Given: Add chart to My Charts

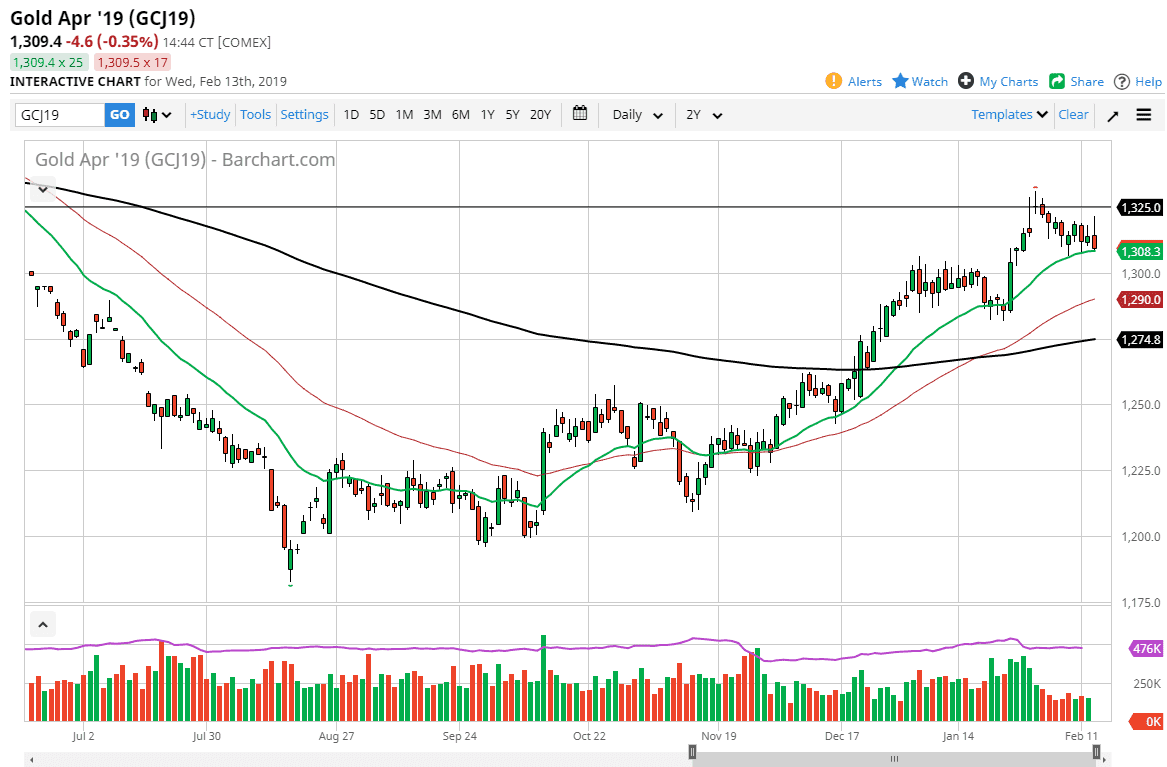Looking at the screenshot, I should tap(966, 81).
